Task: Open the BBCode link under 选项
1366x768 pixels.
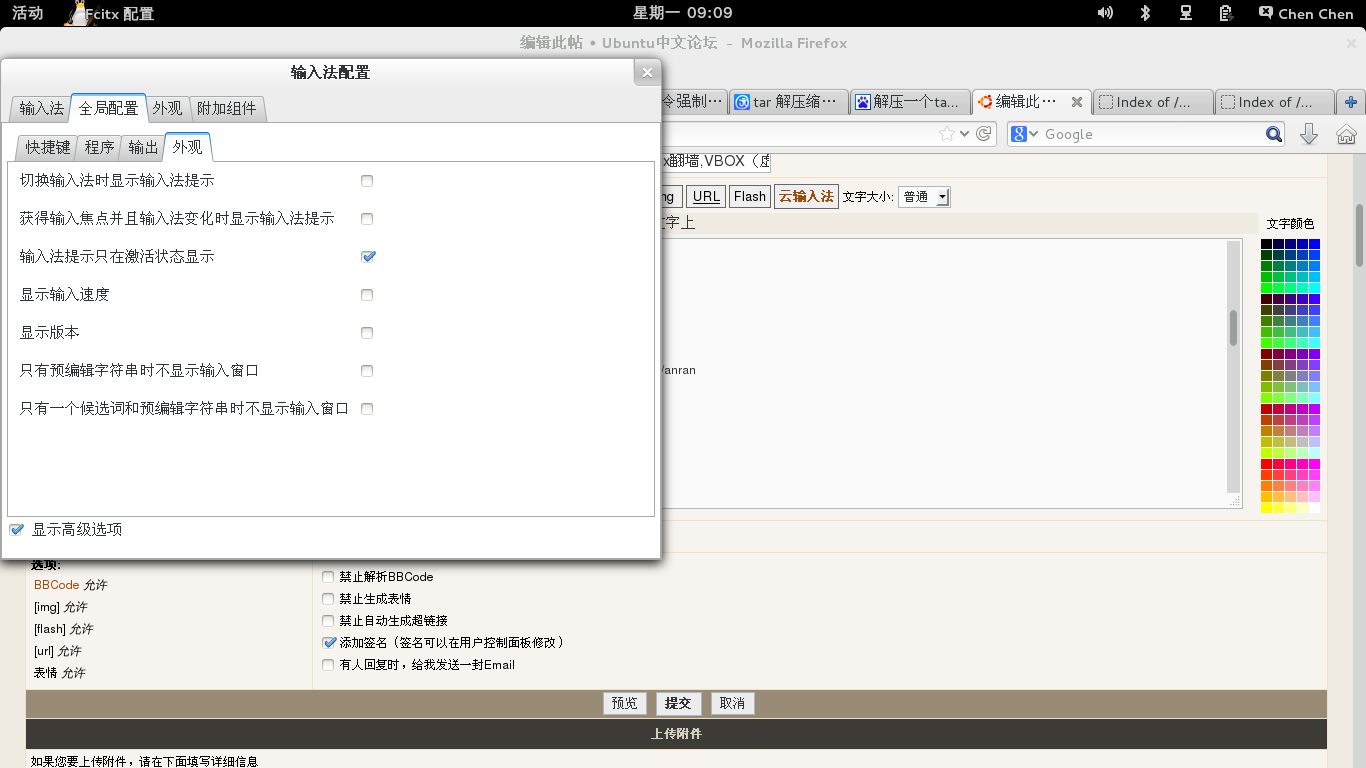Action: tap(56, 585)
